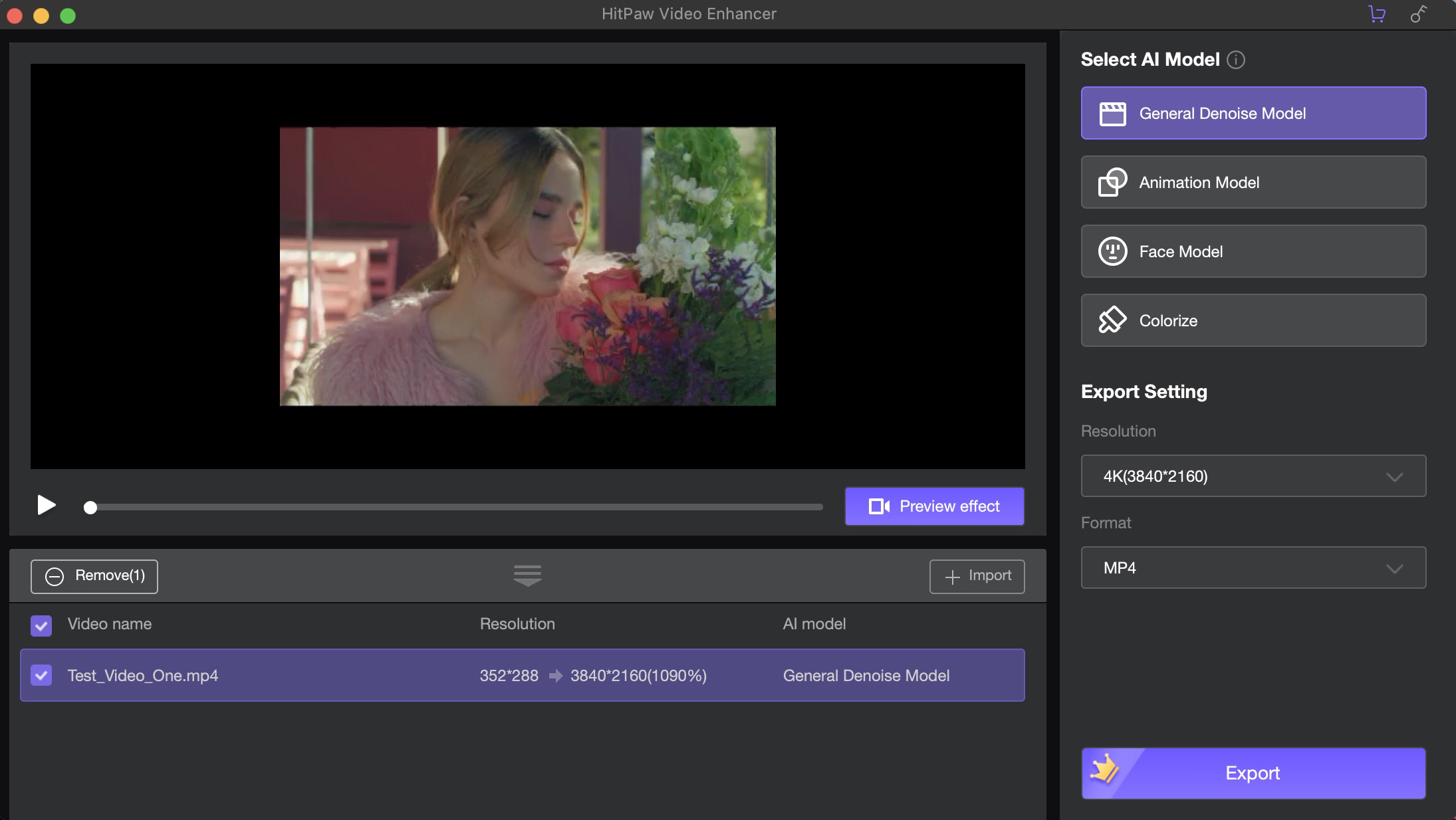Select the General Denoise Model option
Screen dimensions: 1456x820
click(1253, 113)
